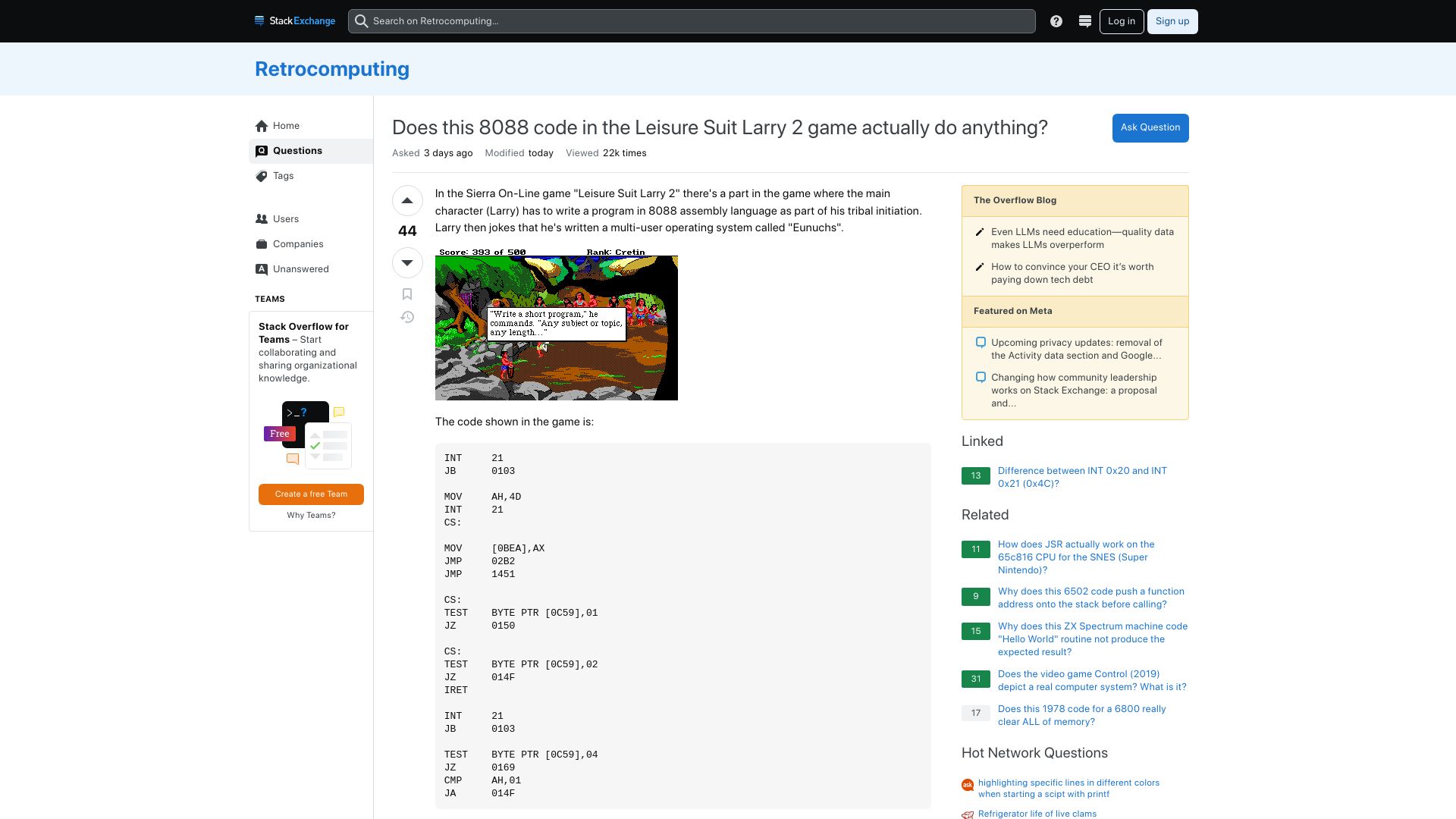Click chat bubble icon beside community leadership post
This screenshot has width=1456, height=819.
981,378
